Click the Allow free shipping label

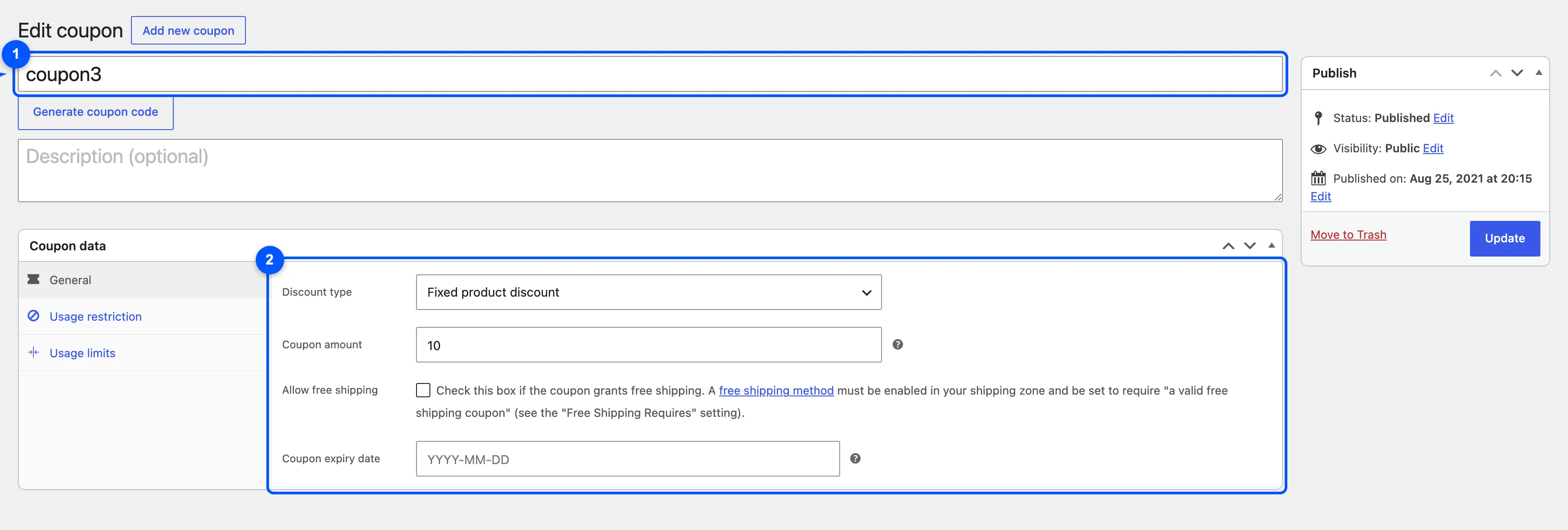click(330, 390)
